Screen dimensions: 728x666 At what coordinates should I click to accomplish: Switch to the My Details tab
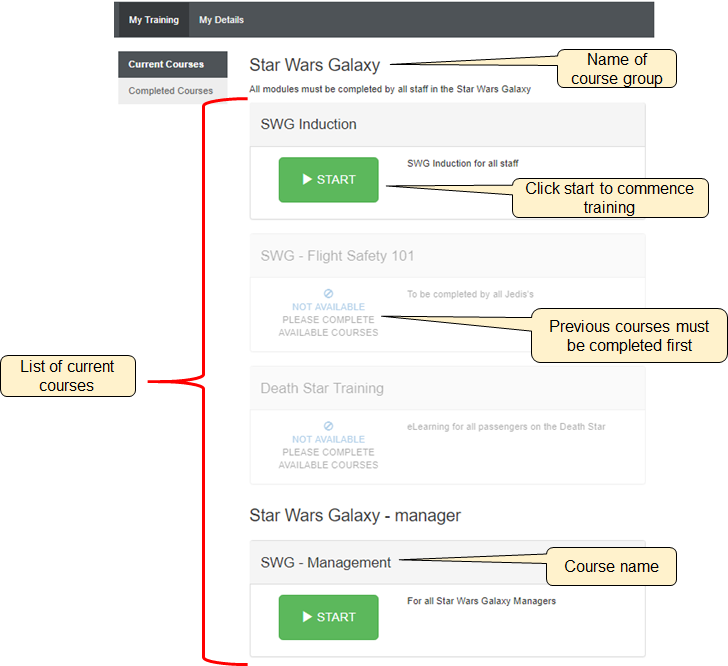click(x=221, y=20)
